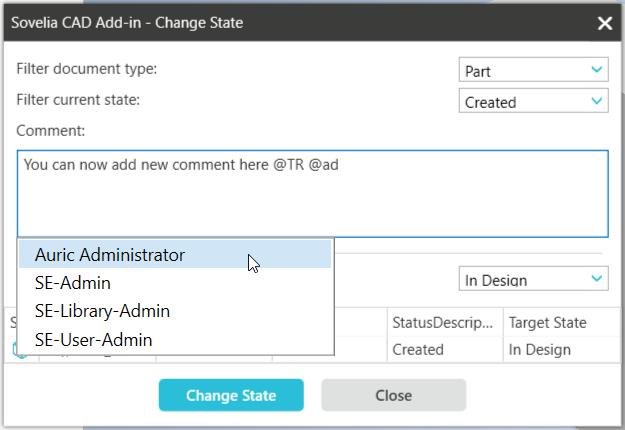Choose SE-Admin from mention suggestions

[x=175, y=283]
